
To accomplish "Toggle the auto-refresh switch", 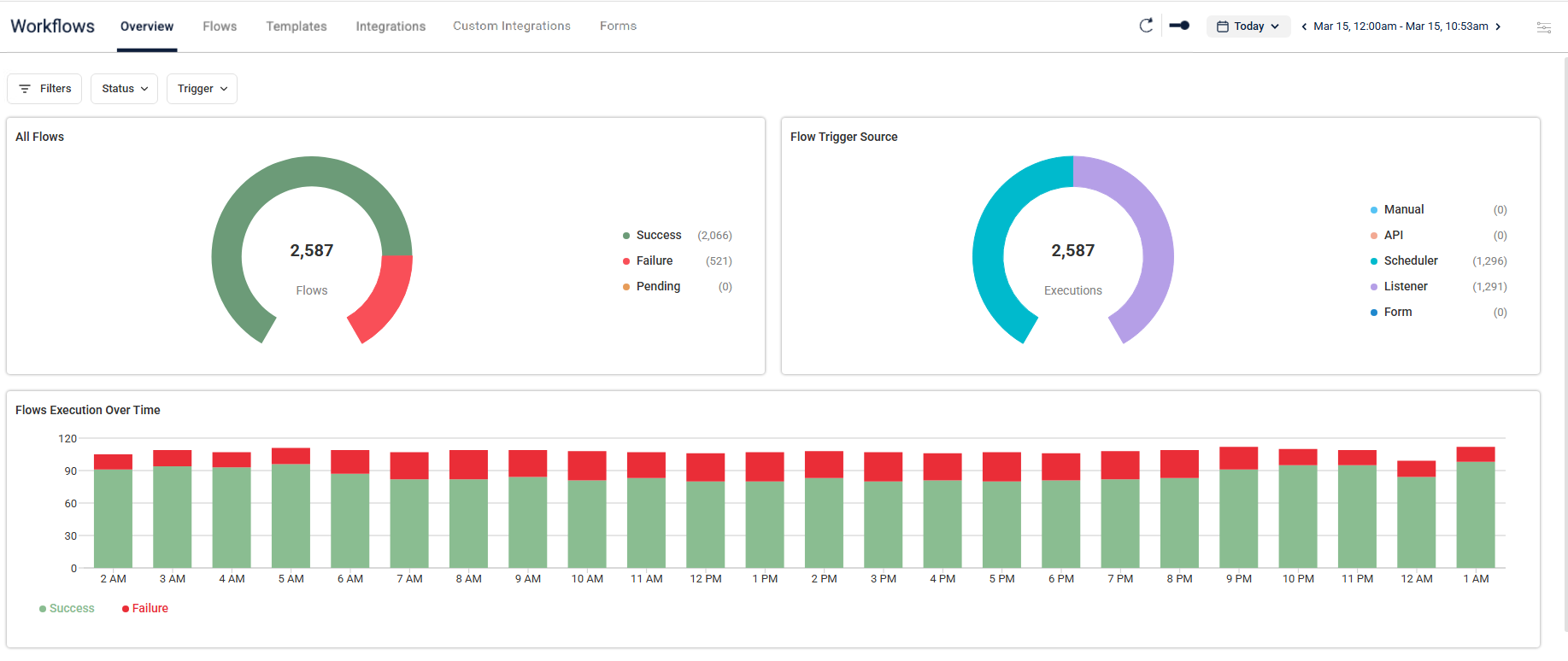I will 1179,26.
